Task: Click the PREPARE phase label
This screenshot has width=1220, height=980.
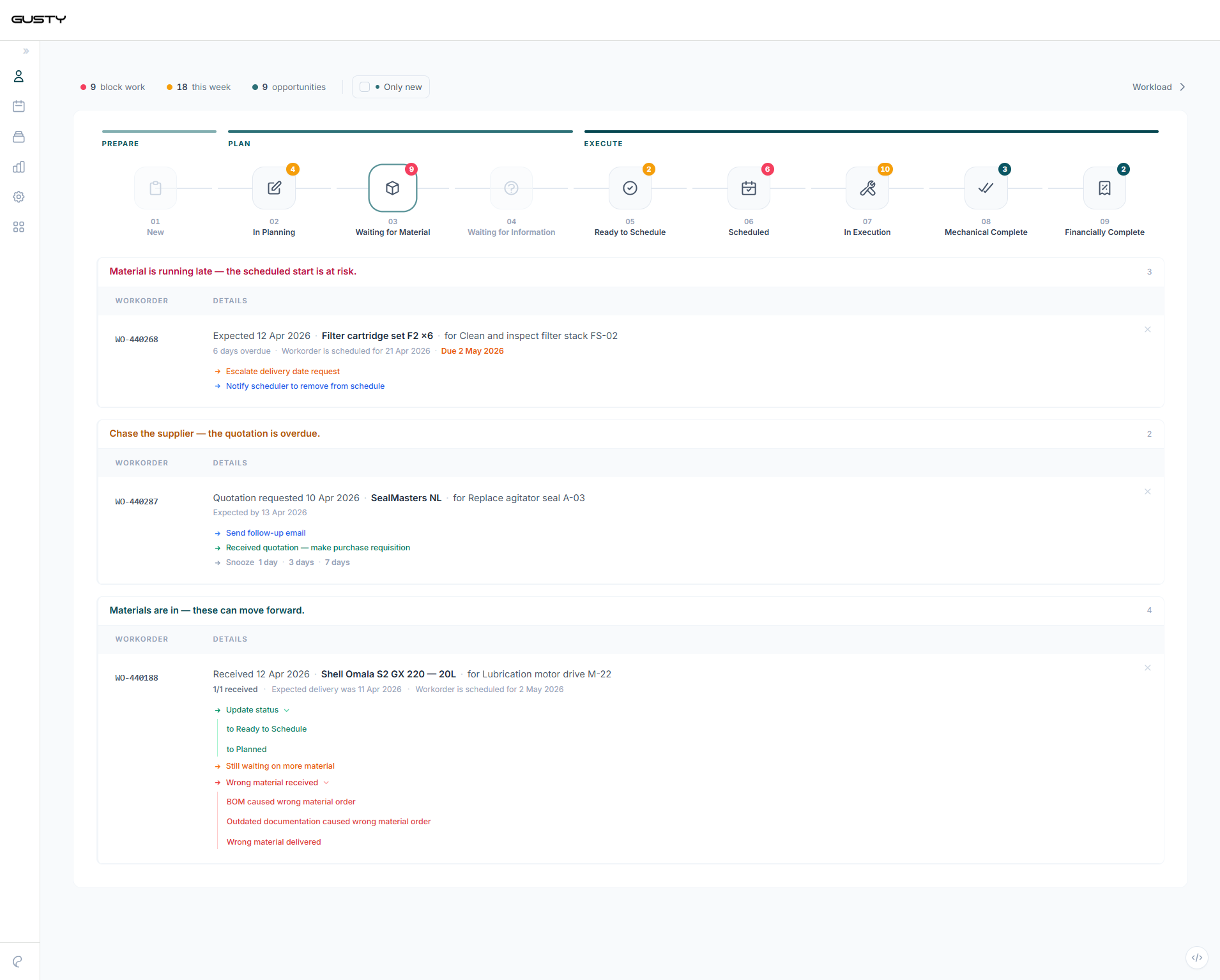Action: [120, 144]
